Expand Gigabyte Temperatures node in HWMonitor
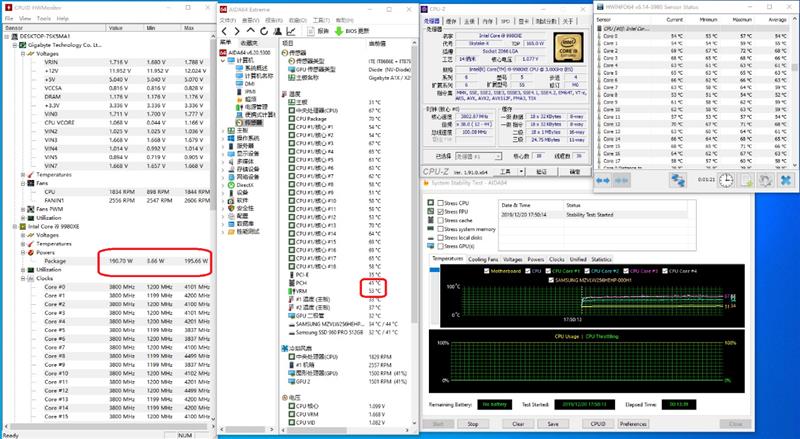Viewport: 800px width, 439px height. [23, 175]
